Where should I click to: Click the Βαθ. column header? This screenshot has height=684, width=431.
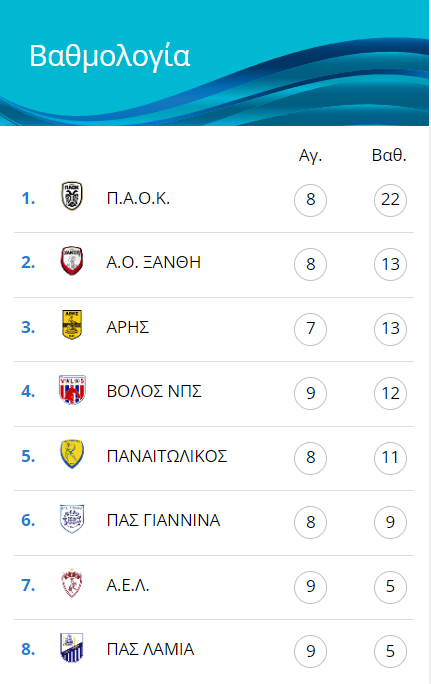389,155
